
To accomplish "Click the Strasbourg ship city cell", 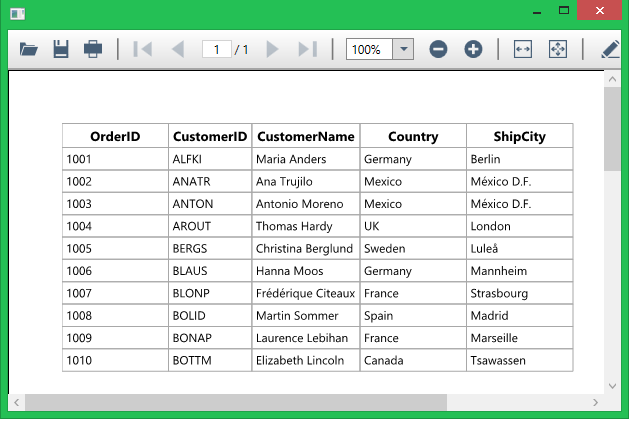I will tap(519, 293).
